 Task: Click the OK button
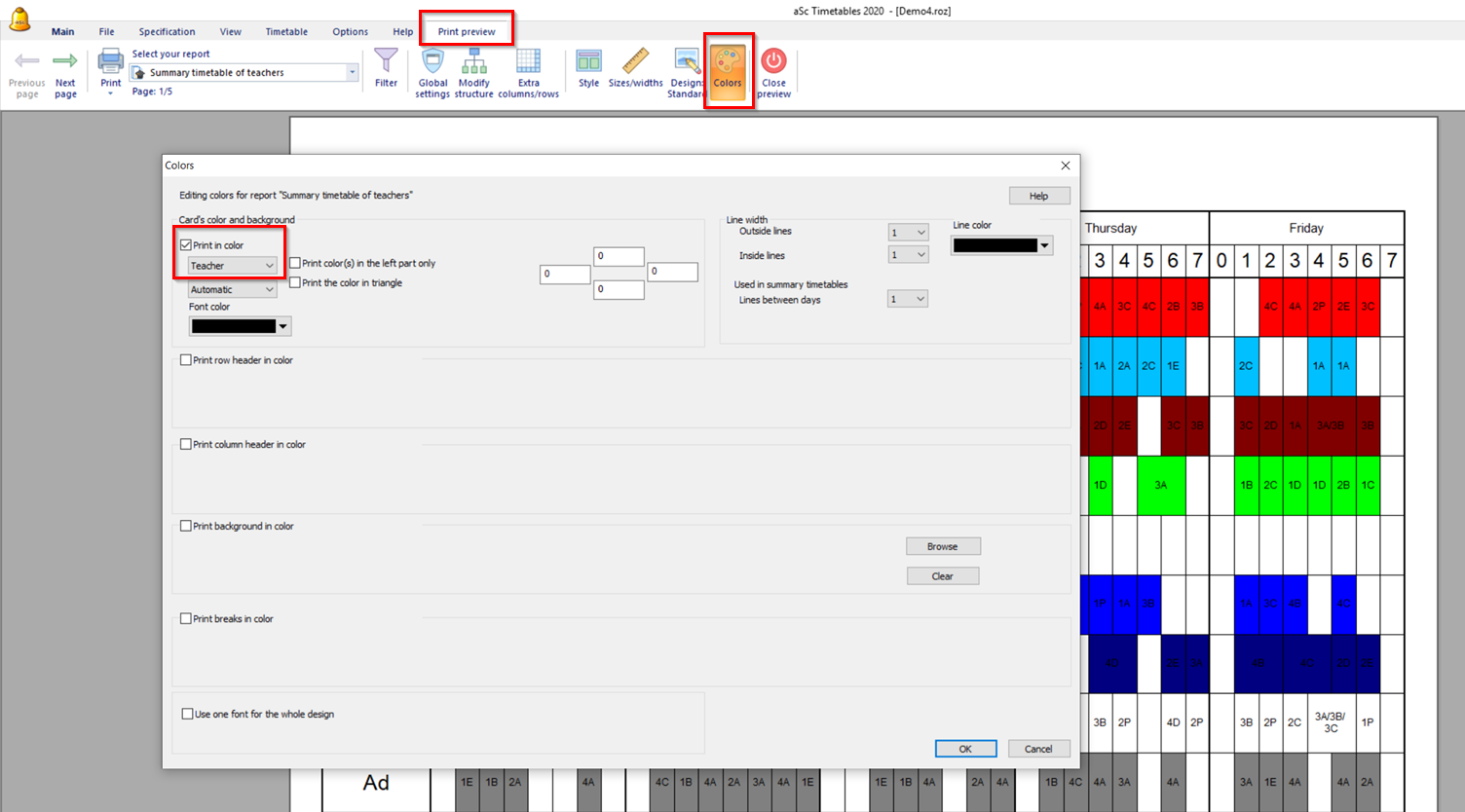click(x=965, y=749)
